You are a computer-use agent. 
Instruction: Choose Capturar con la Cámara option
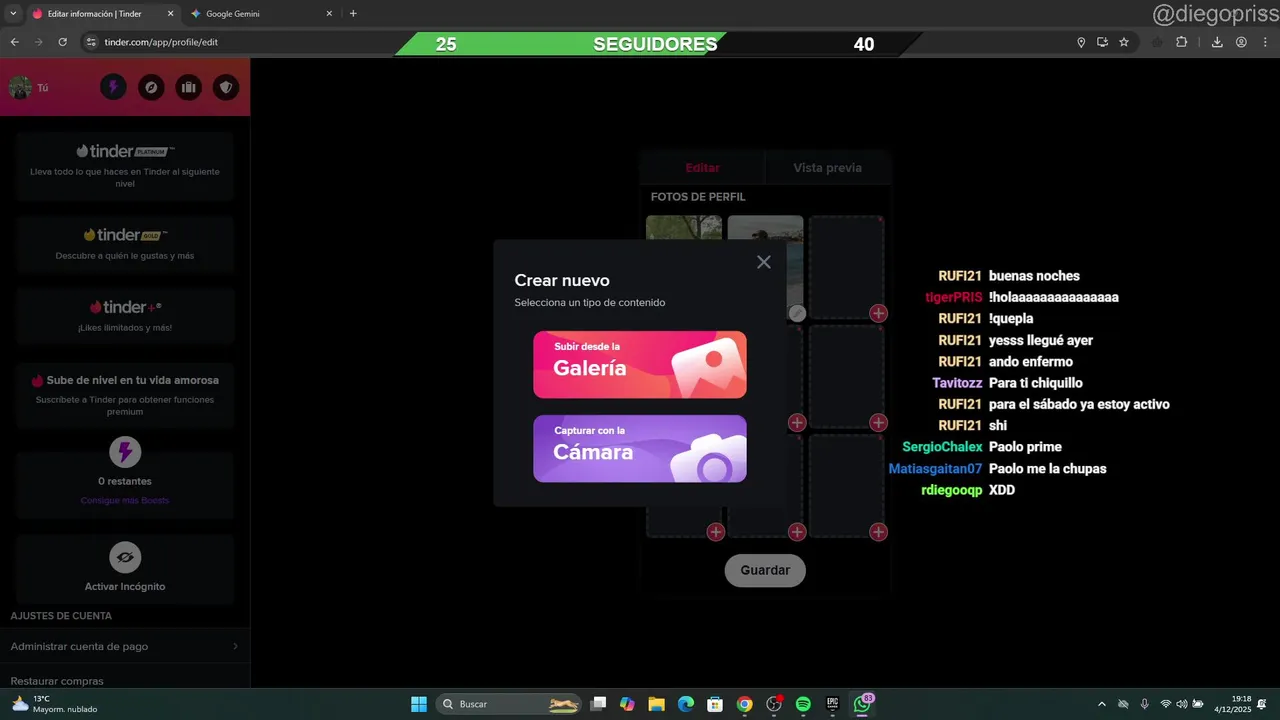pos(640,449)
